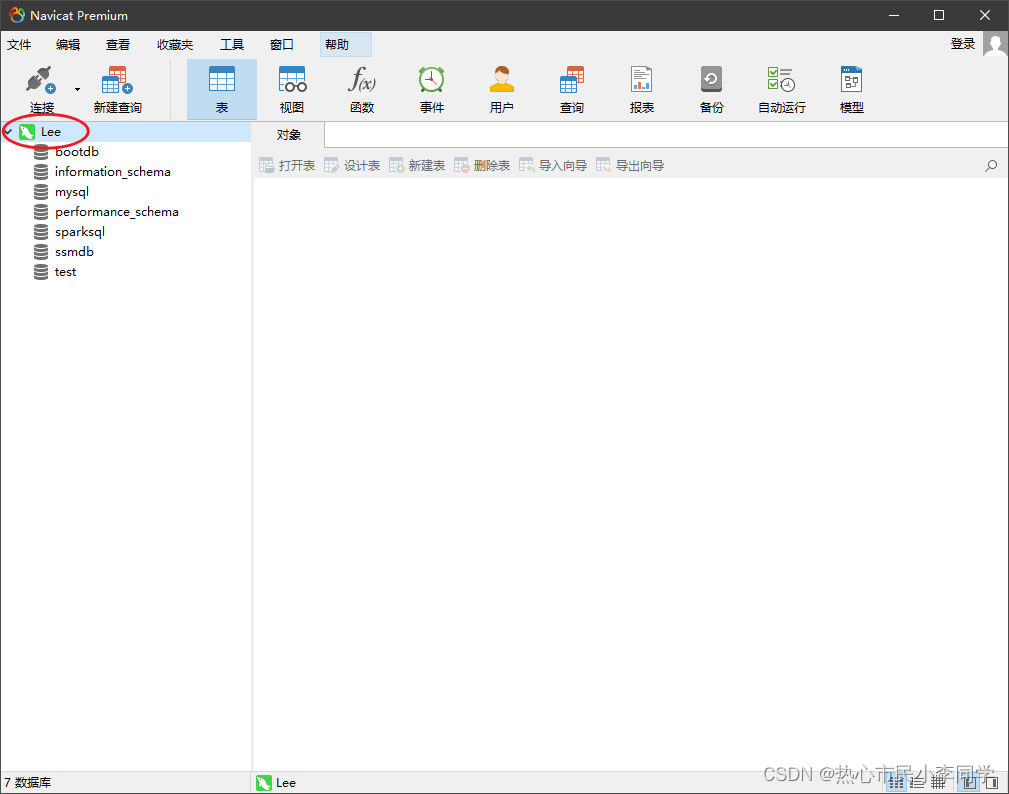Click Design Table (设计表) button
Image resolution: width=1009 pixels, height=794 pixels.
coord(352,166)
